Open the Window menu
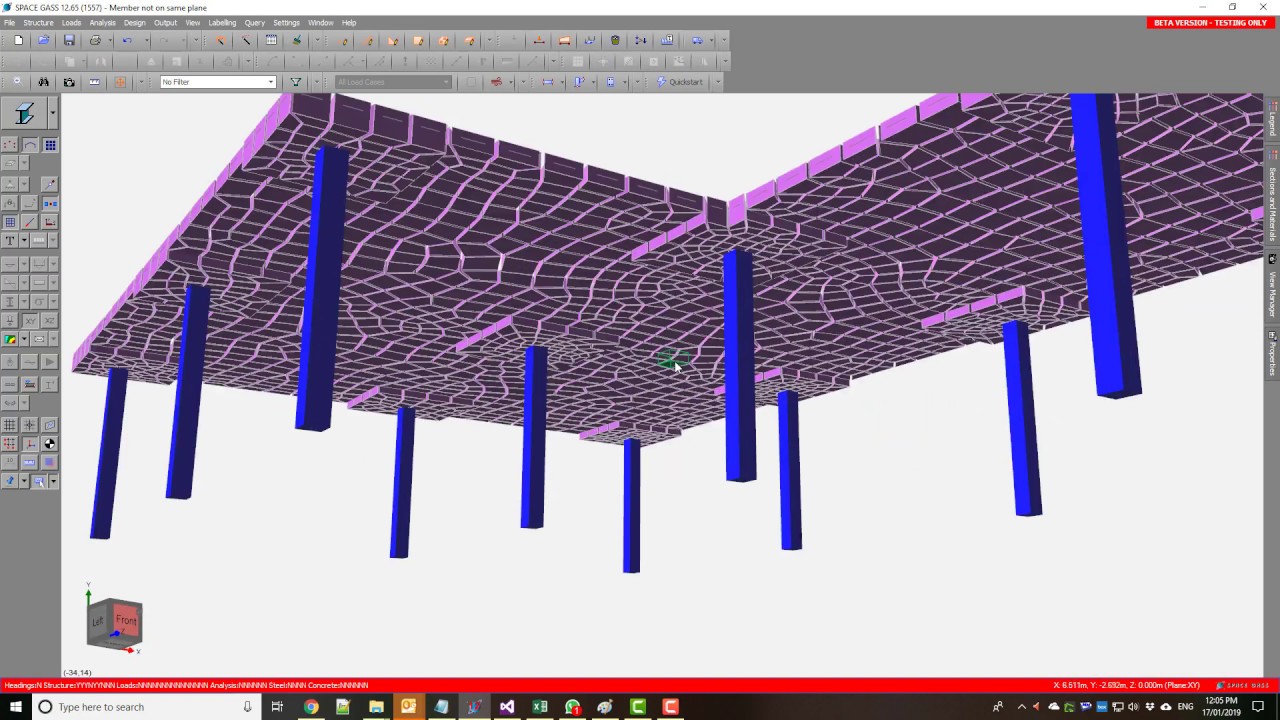Screen dimensions: 1280x720 point(320,22)
